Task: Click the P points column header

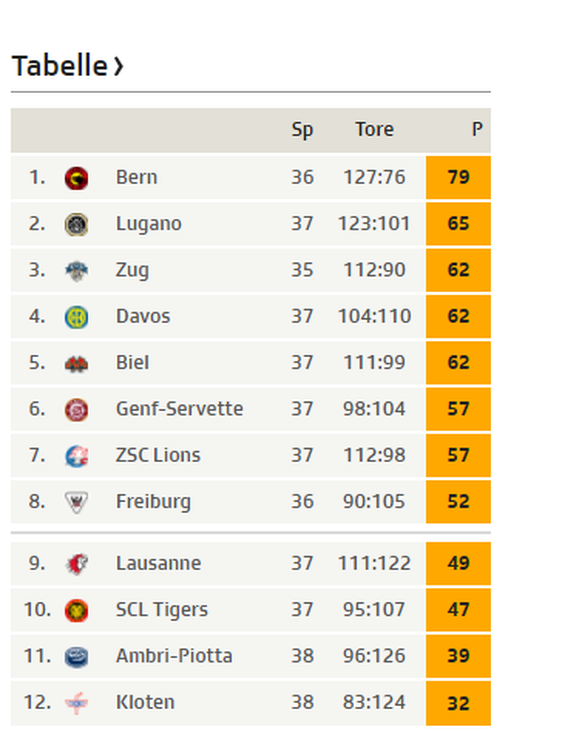Action: (477, 129)
